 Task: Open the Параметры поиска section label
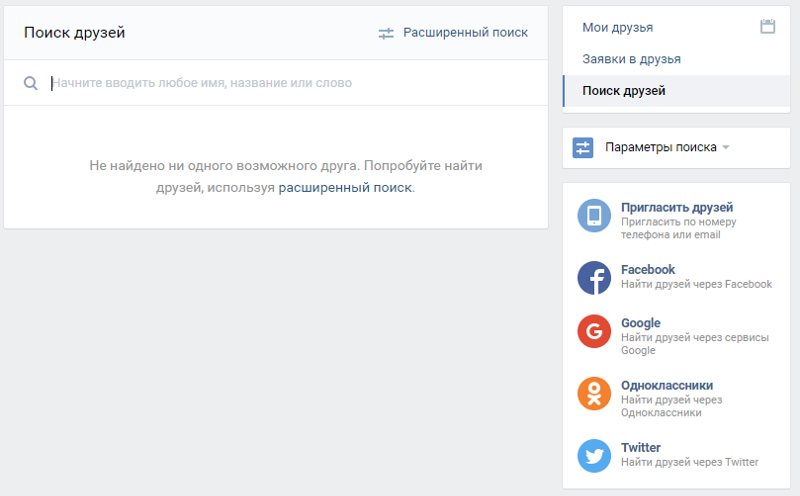pyautogui.click(x=661, y=147)
